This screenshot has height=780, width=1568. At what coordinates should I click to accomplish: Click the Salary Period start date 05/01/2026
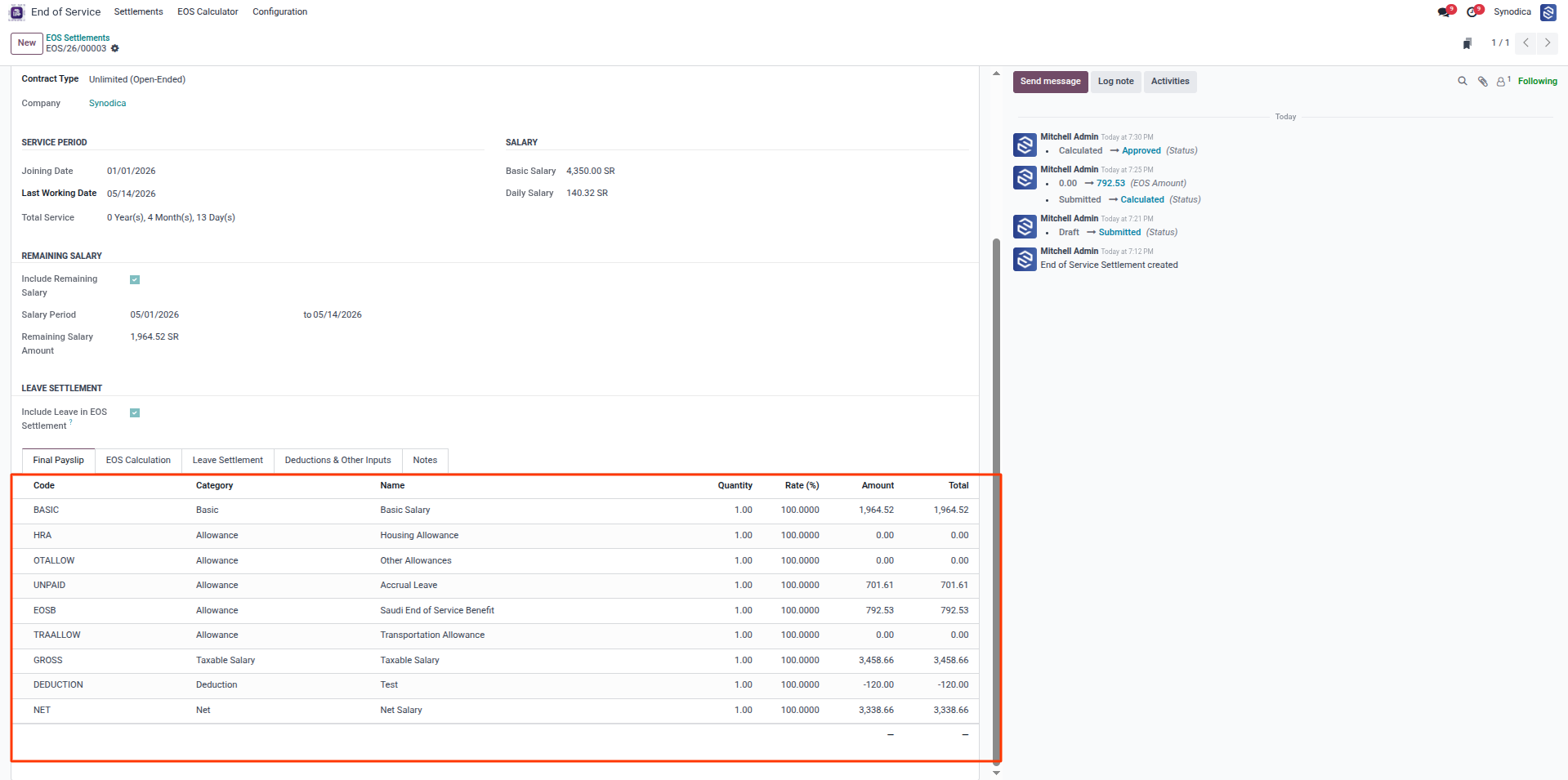pos(154,315)
